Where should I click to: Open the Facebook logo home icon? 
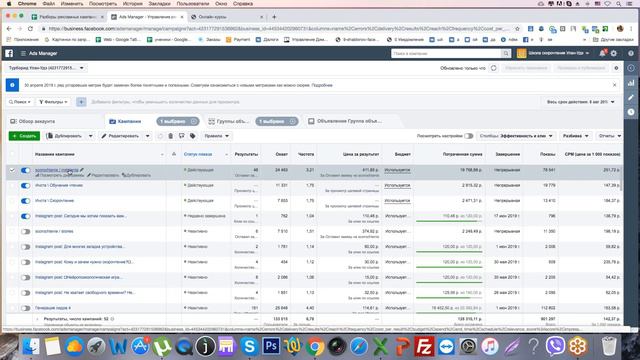click(9, 53)
